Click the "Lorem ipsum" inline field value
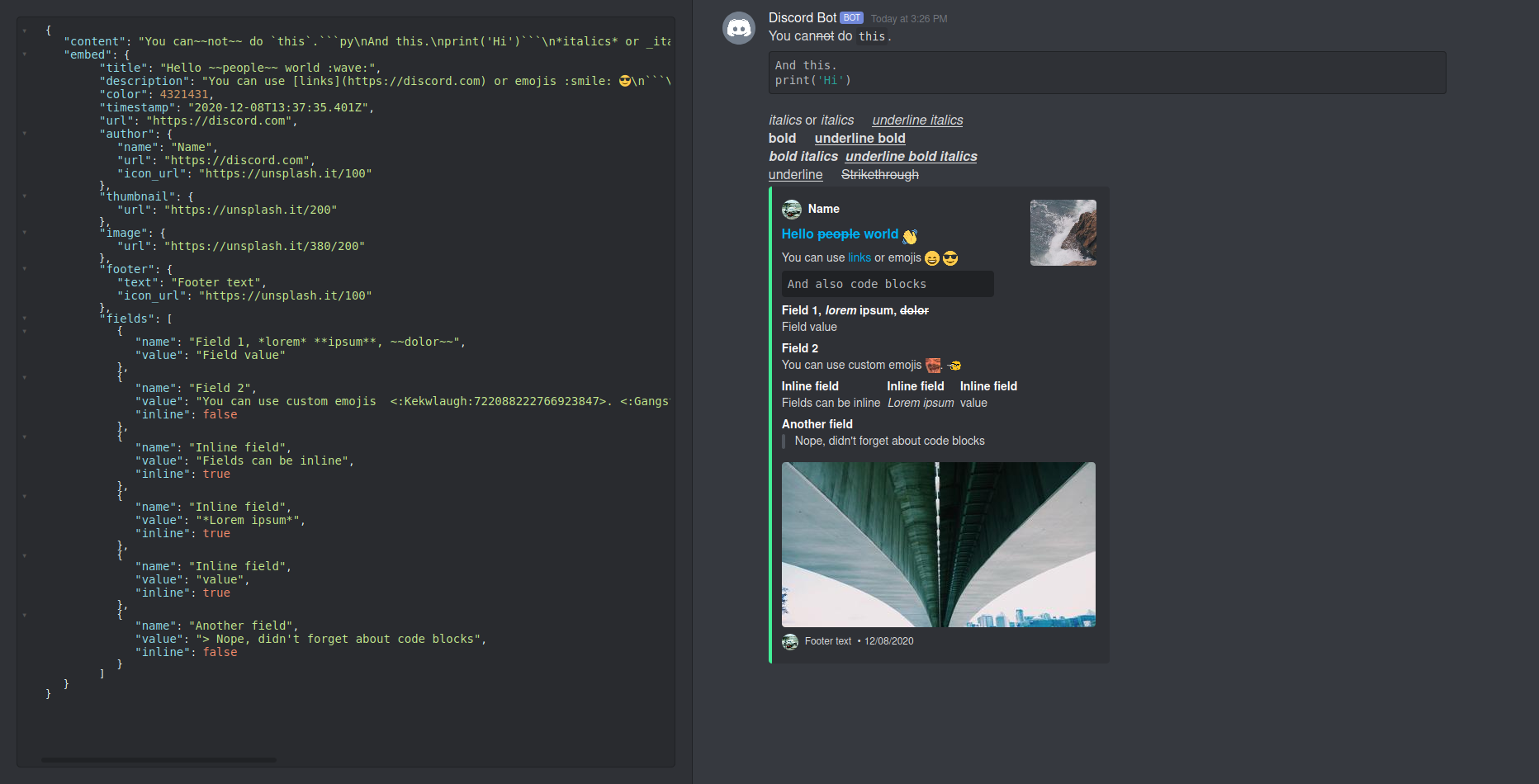This screenshot has width=1539, height=784. (x=921, y=403)
